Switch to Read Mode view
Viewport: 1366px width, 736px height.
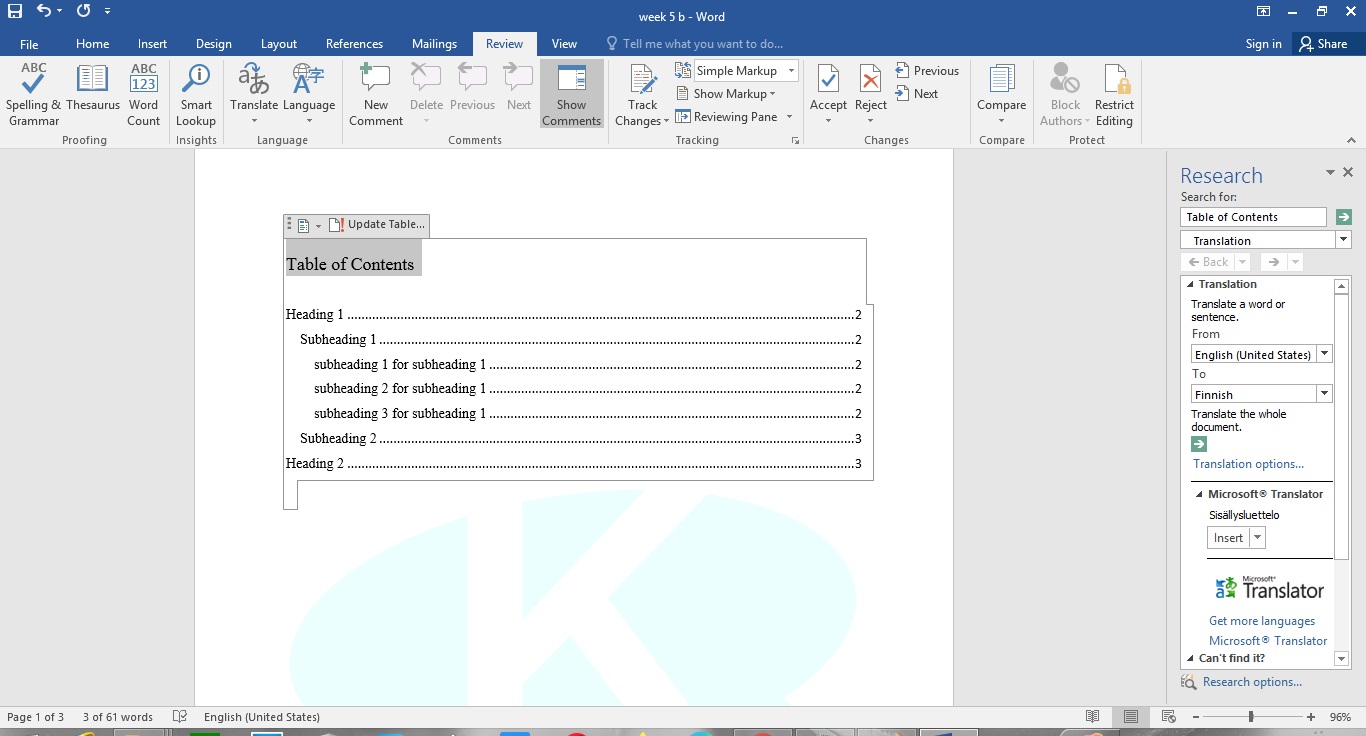point(1092,717)
